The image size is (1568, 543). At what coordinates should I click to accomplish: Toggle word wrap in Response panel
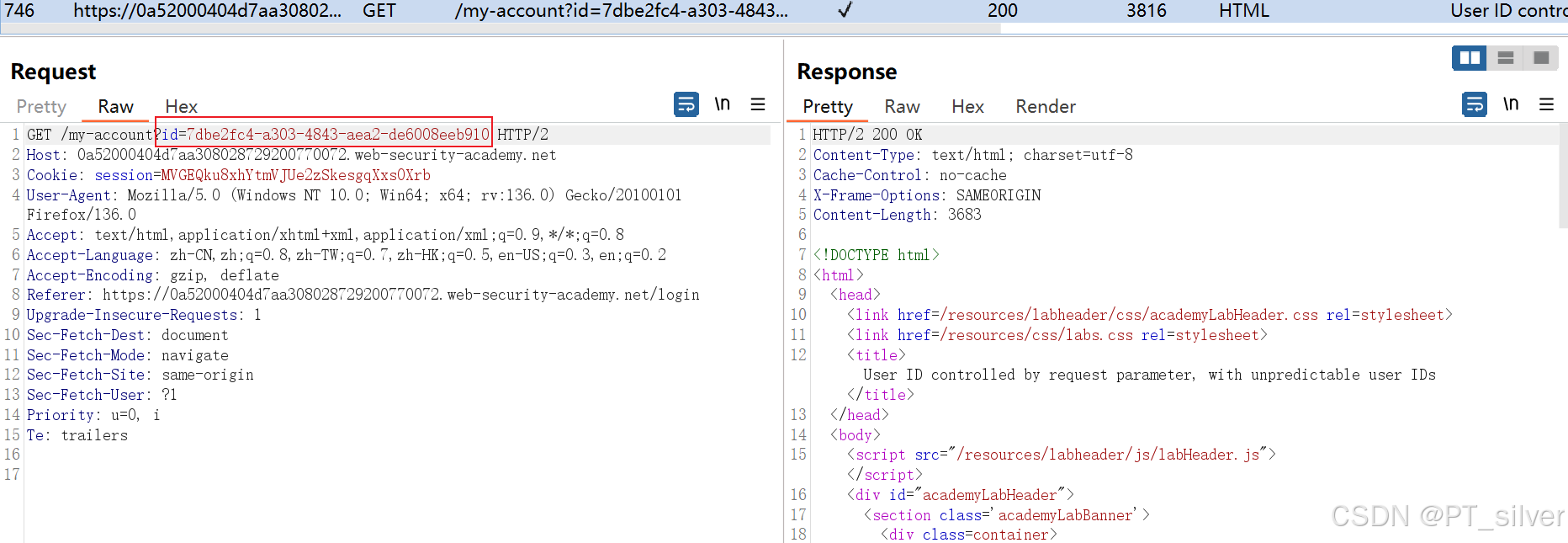pos(1475,104)
